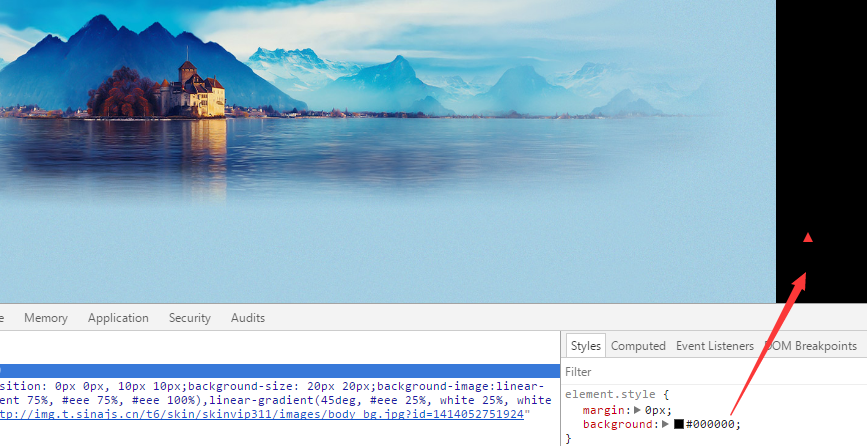This screenshot has height=446, width=867.
Task: Open the Application panel tab
Action: point(118,318)
